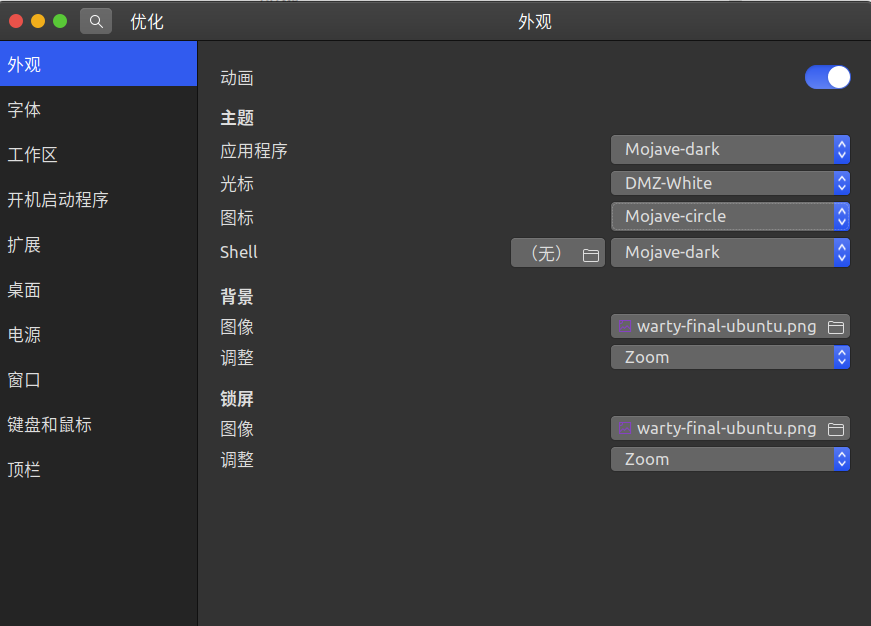Screen dimensions: 871x626
Task: Open the 优化 menu in the top bar
Action: click(x=146, y=20)
